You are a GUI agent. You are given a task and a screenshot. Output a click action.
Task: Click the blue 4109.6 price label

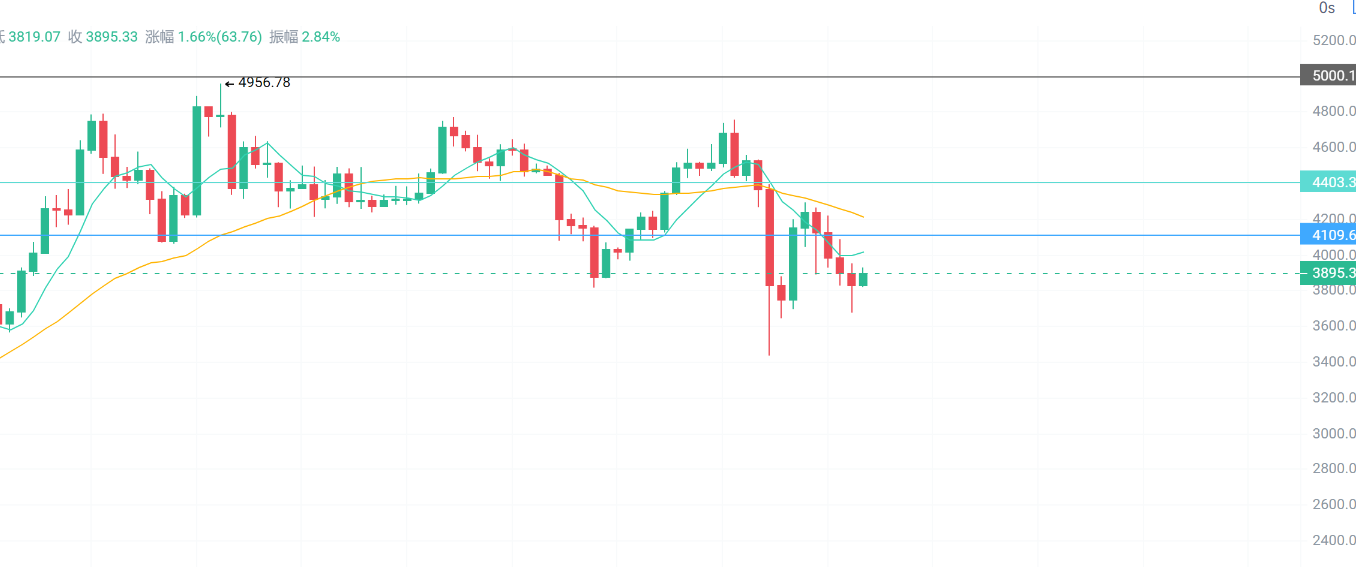[x=1328, y=235]
